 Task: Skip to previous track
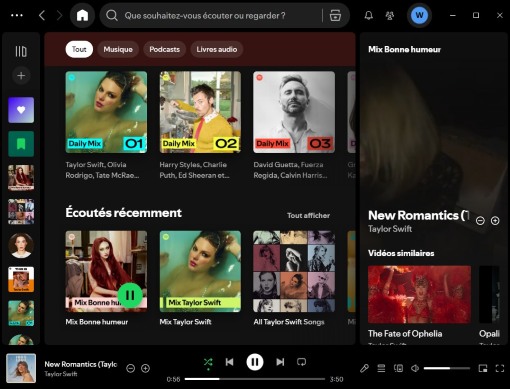[229, 362]
